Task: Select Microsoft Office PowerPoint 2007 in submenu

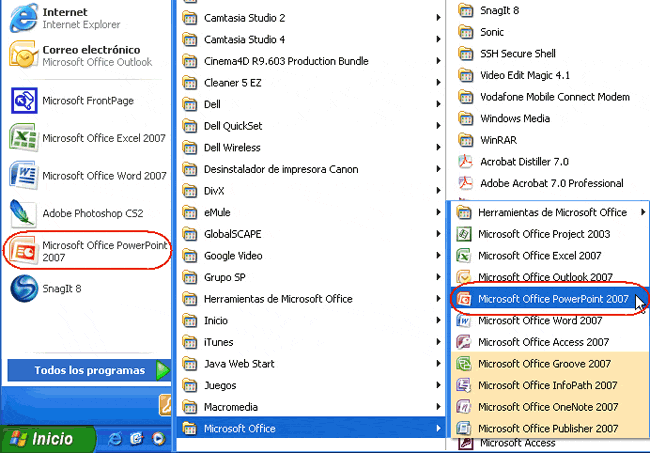Action: [x=553, y=298]
